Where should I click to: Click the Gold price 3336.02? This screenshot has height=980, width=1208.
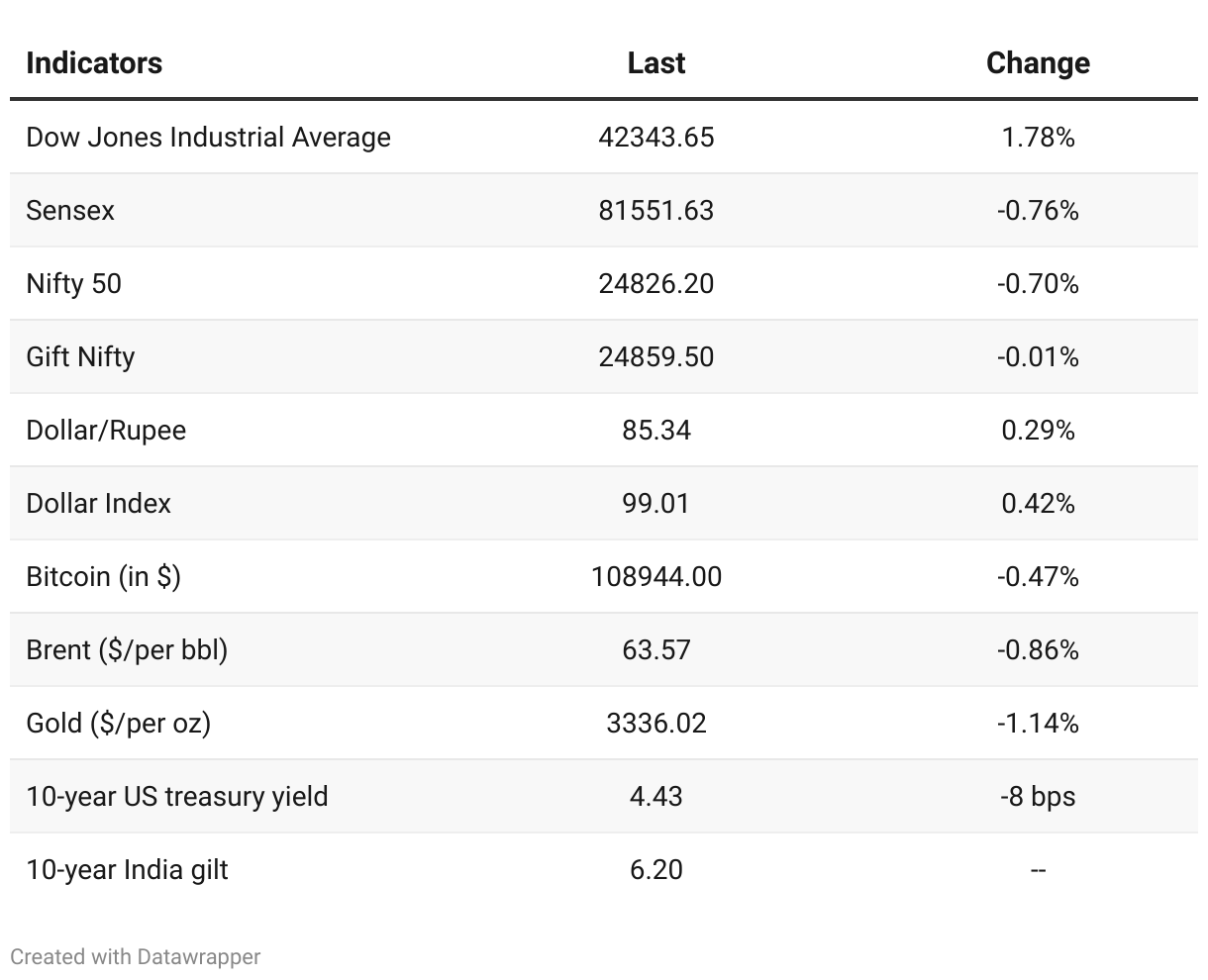(655, 723)
